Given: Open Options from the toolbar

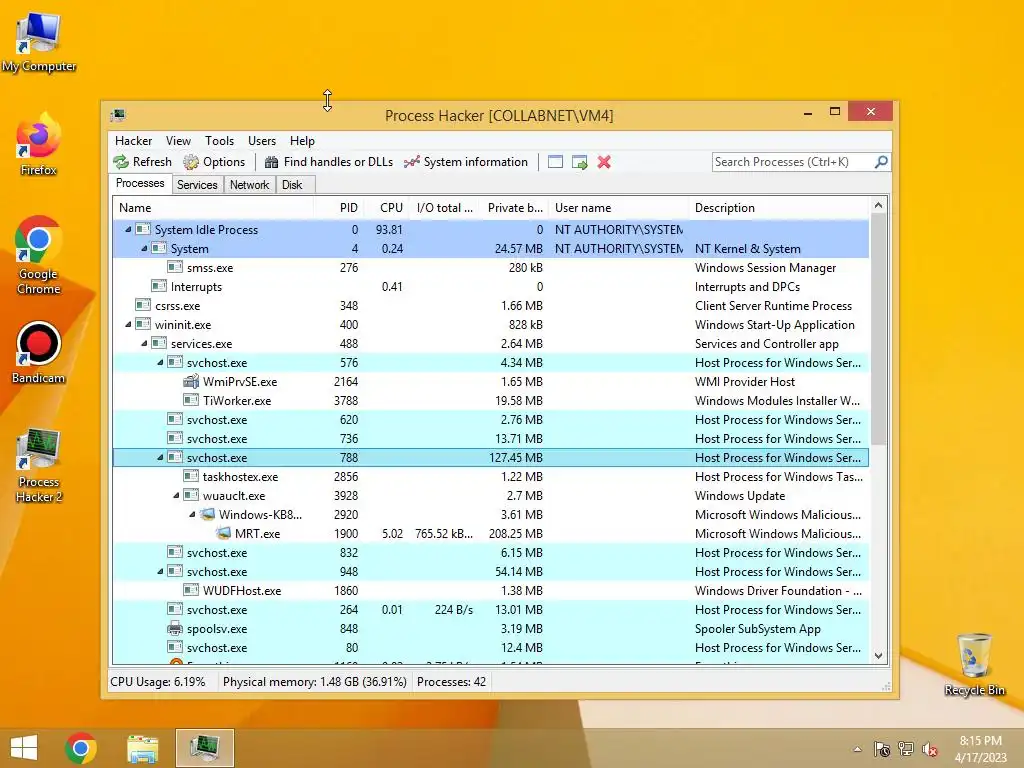Looking at the screenshot, I should 214,162.
